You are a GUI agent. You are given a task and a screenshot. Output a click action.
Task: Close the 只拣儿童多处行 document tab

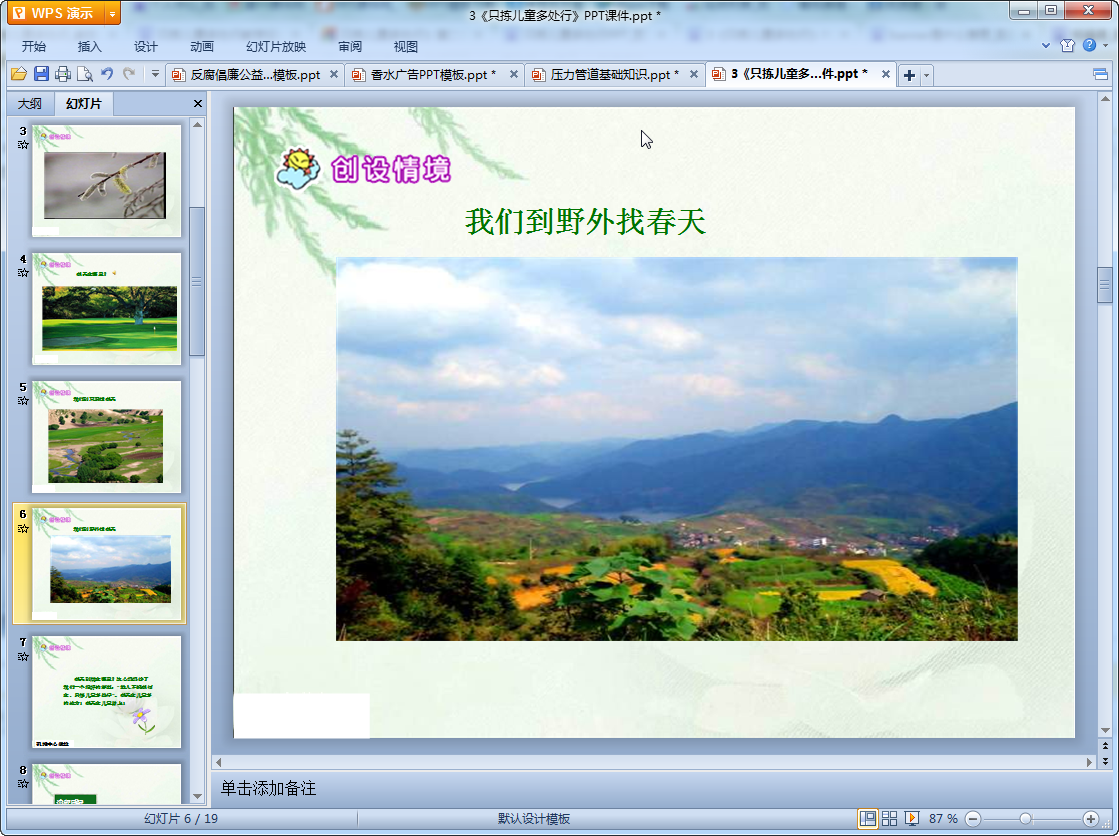[885, 74]
